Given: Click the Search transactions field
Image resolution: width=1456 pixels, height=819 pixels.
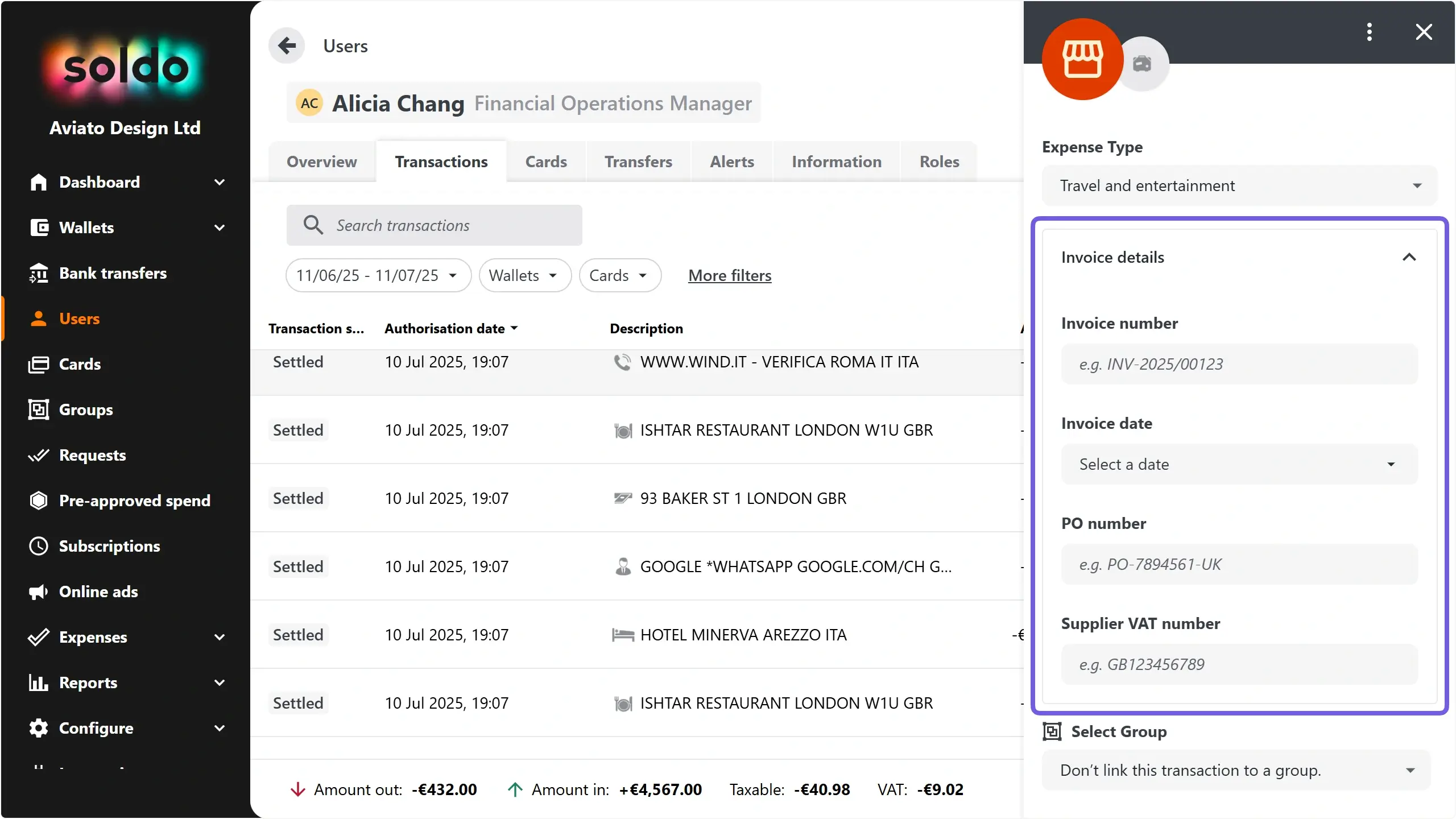Looking at the screenshot, I should 435,225.
